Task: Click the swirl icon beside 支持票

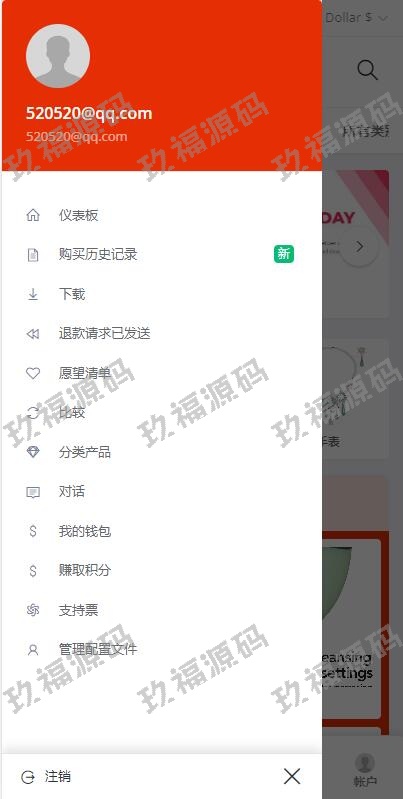Action: 33,610
